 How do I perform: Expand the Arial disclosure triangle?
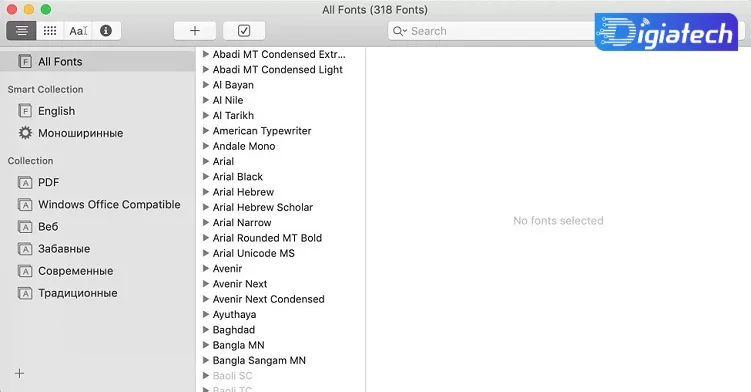click(205, 161)
